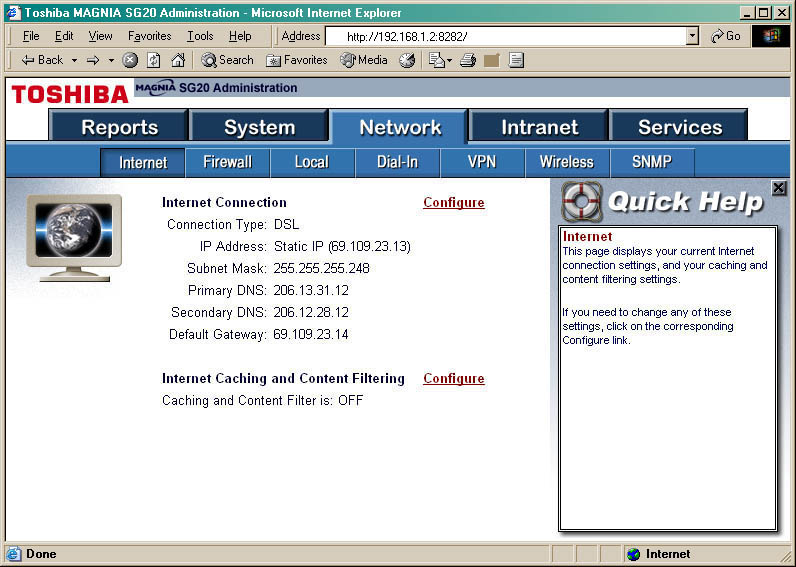This screenshot has width=796, height=567.
Task: Switch to the Services tab
Action: point(680,127)
